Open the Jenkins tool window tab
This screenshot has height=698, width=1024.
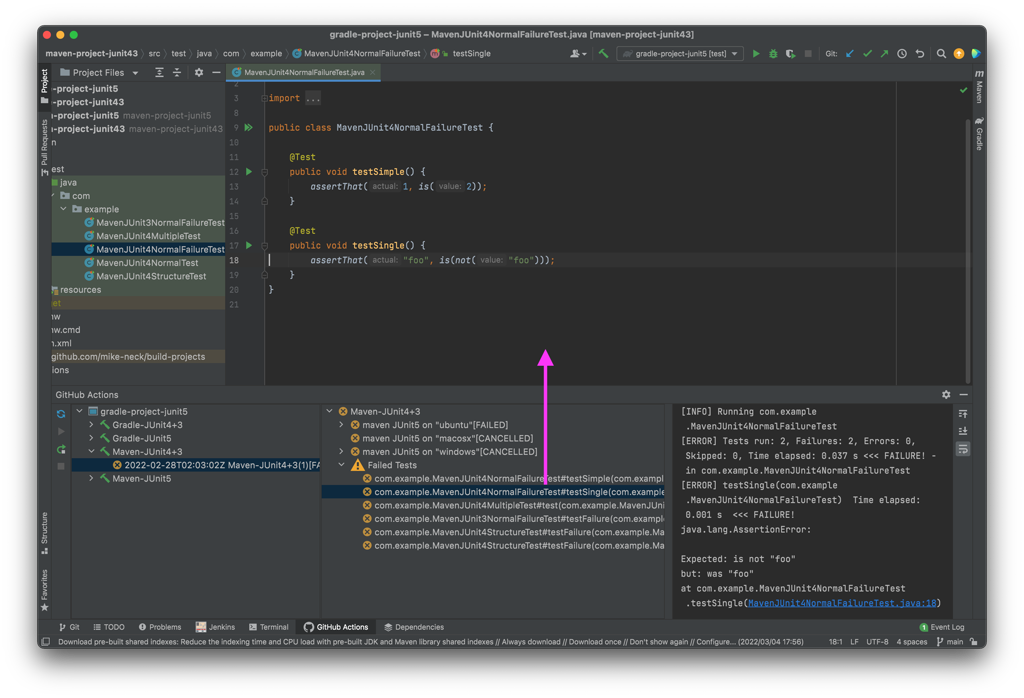point(216,627)
